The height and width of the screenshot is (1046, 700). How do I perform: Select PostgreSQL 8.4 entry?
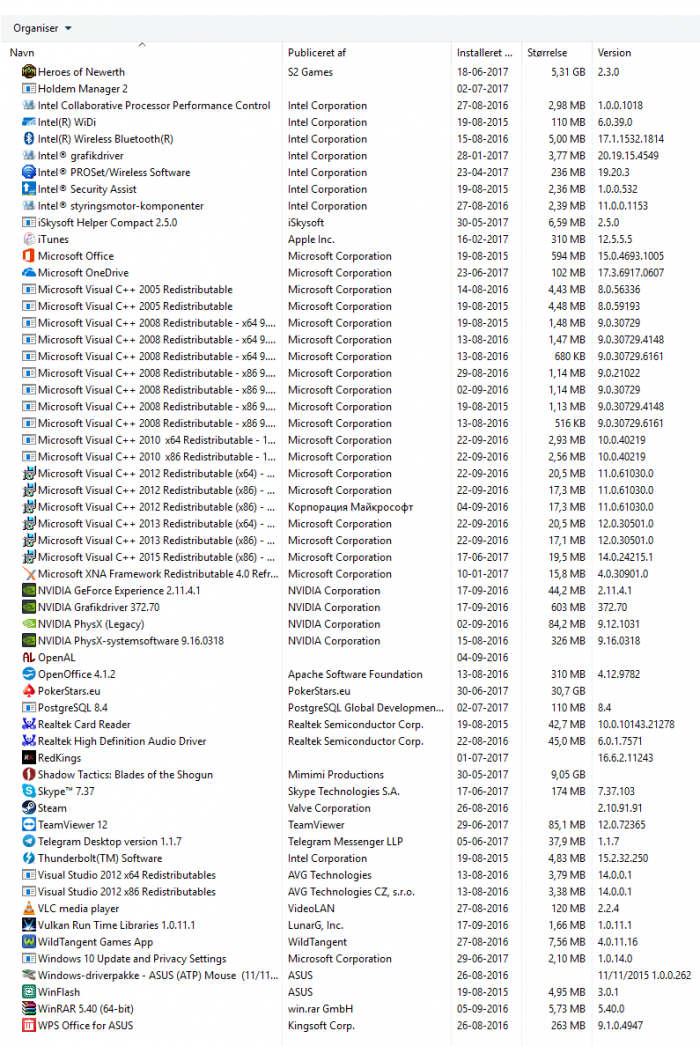coord(73,707)
